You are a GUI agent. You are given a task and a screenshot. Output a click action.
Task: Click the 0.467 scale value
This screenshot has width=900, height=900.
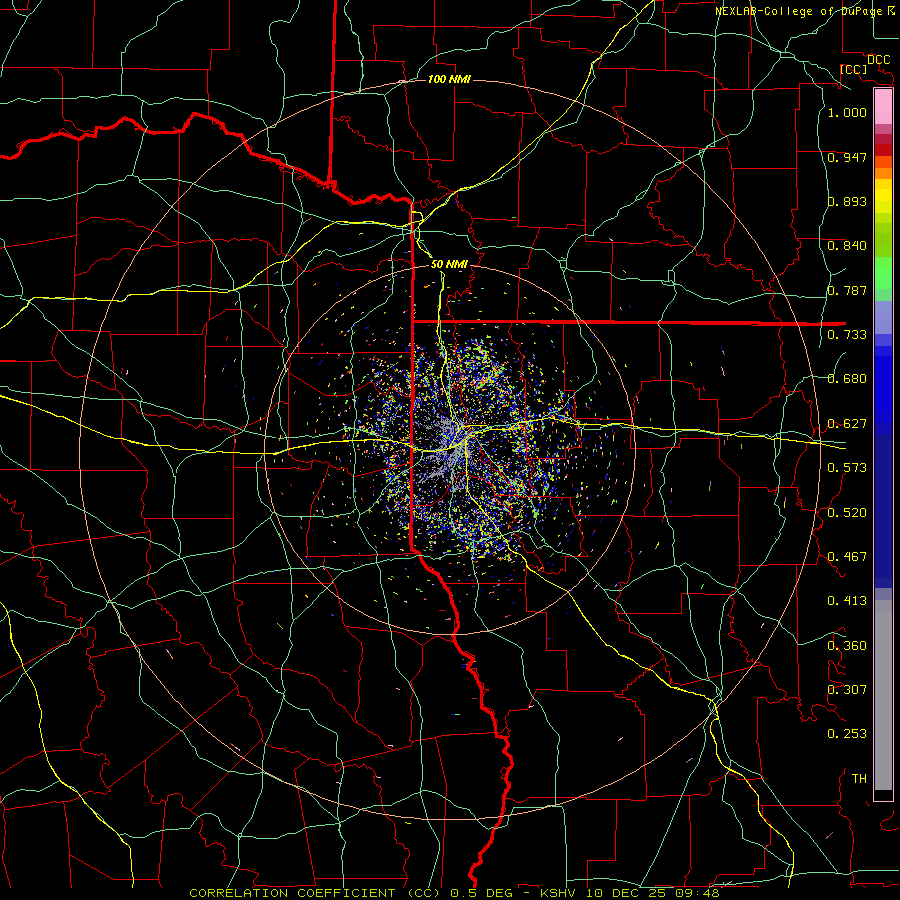pos(847,557)
